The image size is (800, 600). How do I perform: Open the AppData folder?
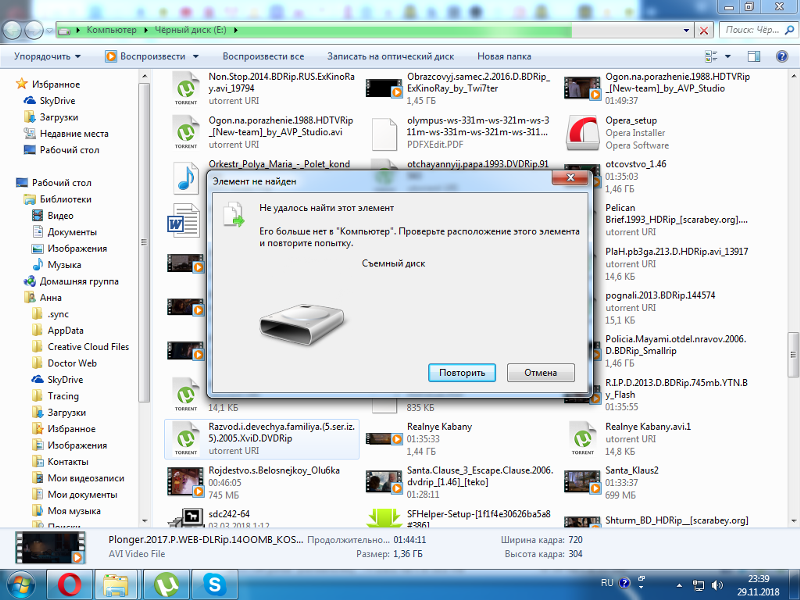click(x=65, y=330)
